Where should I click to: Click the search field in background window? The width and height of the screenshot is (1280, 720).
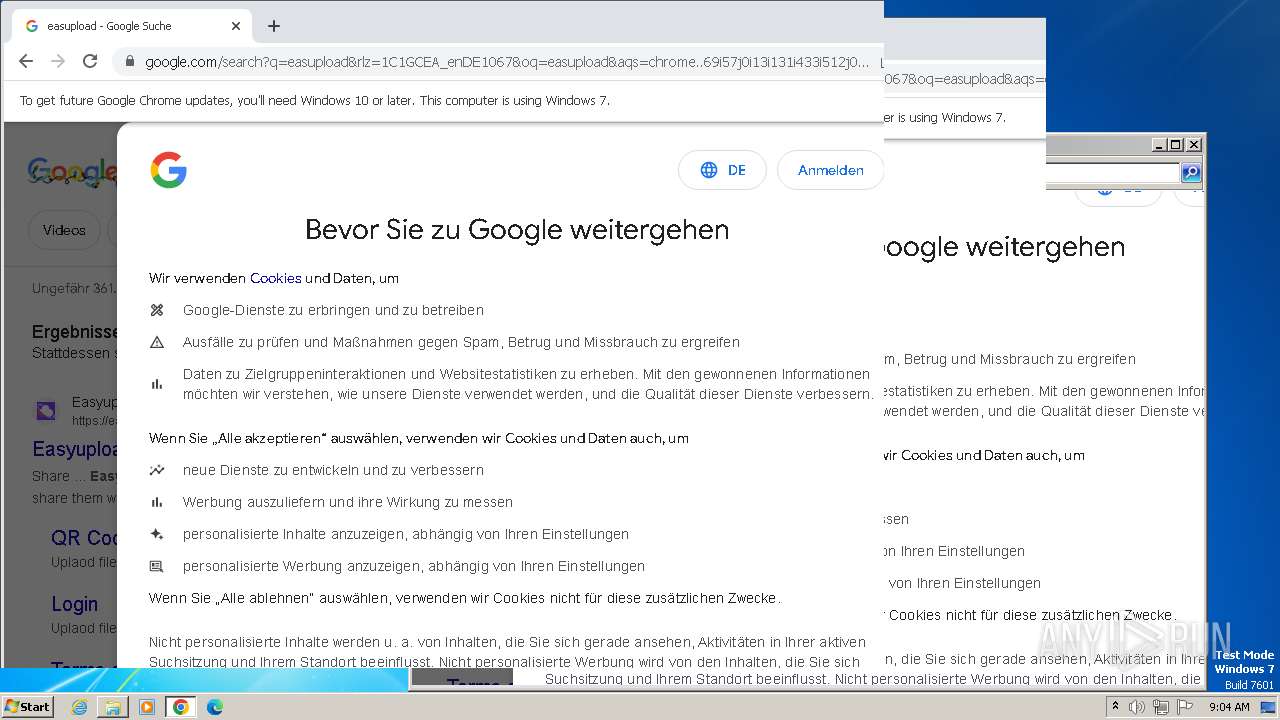point(1113,173)
